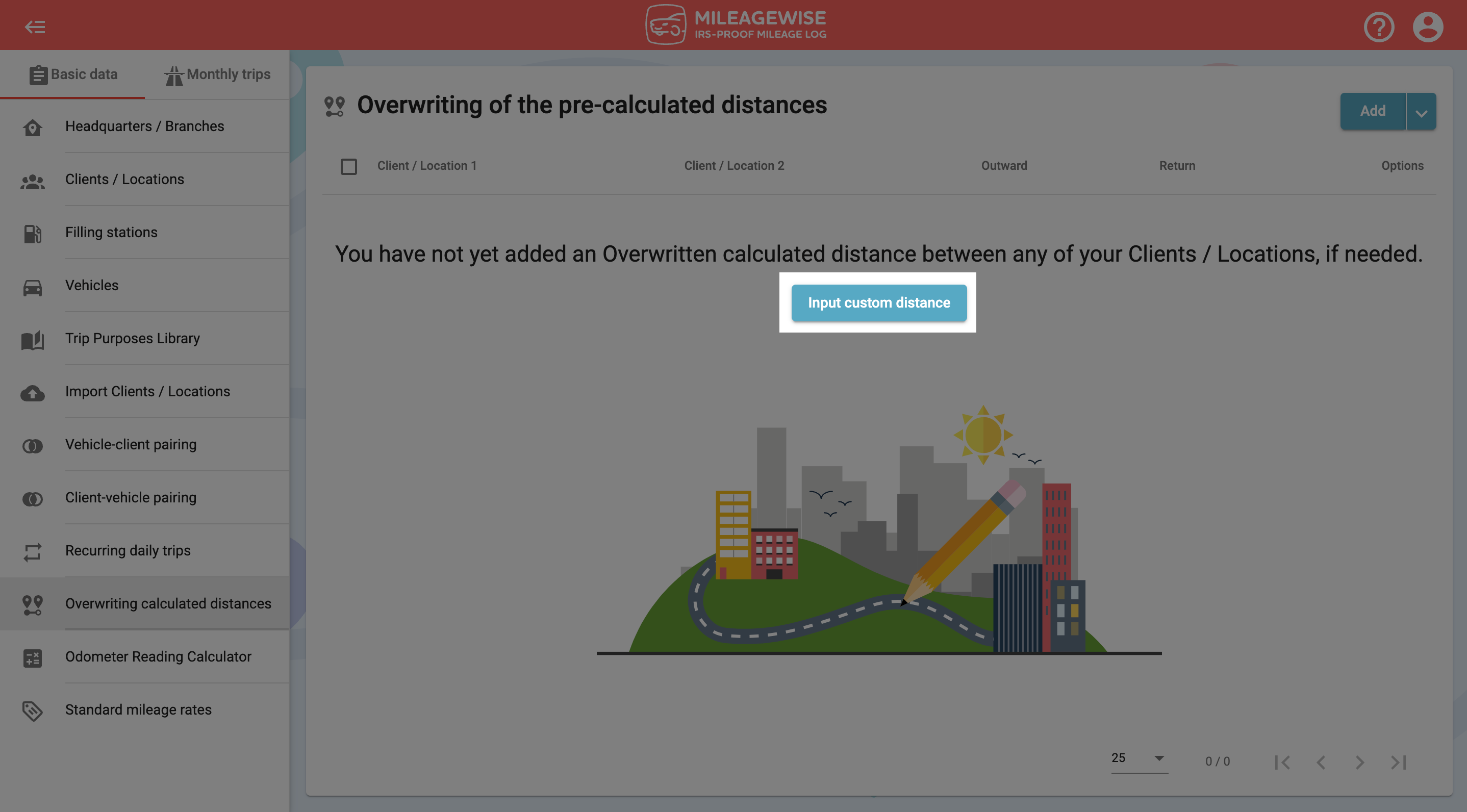Open Standard mileage rates menu item
The height and width of the screenshot is (812, 1467).
click(x=145, y=709)
